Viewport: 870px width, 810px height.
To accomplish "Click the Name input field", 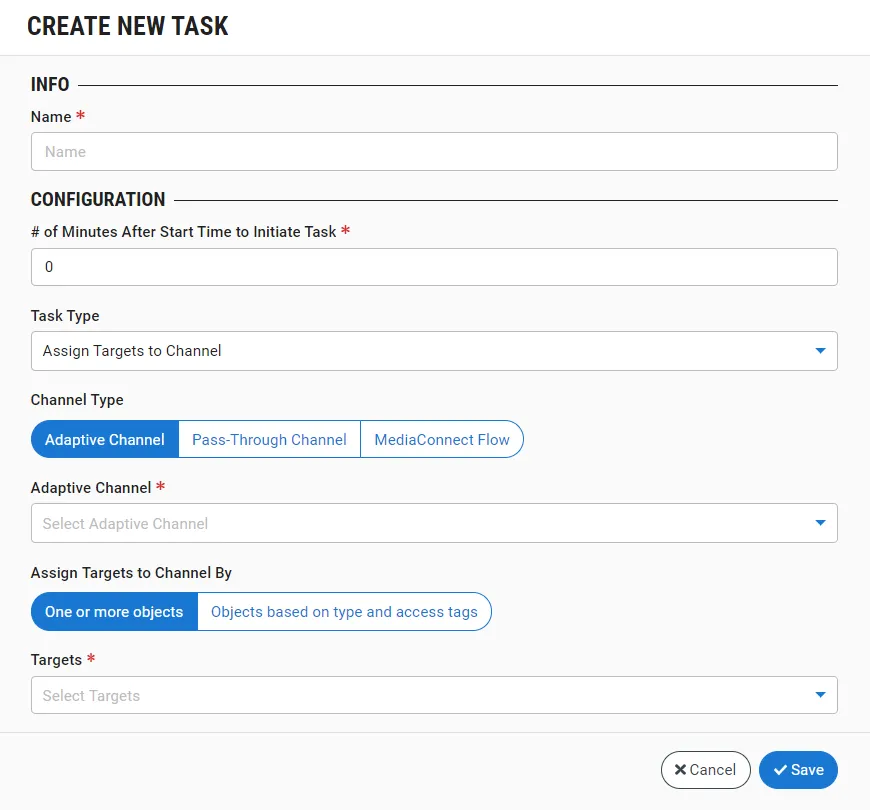I will tap(434, 151).
